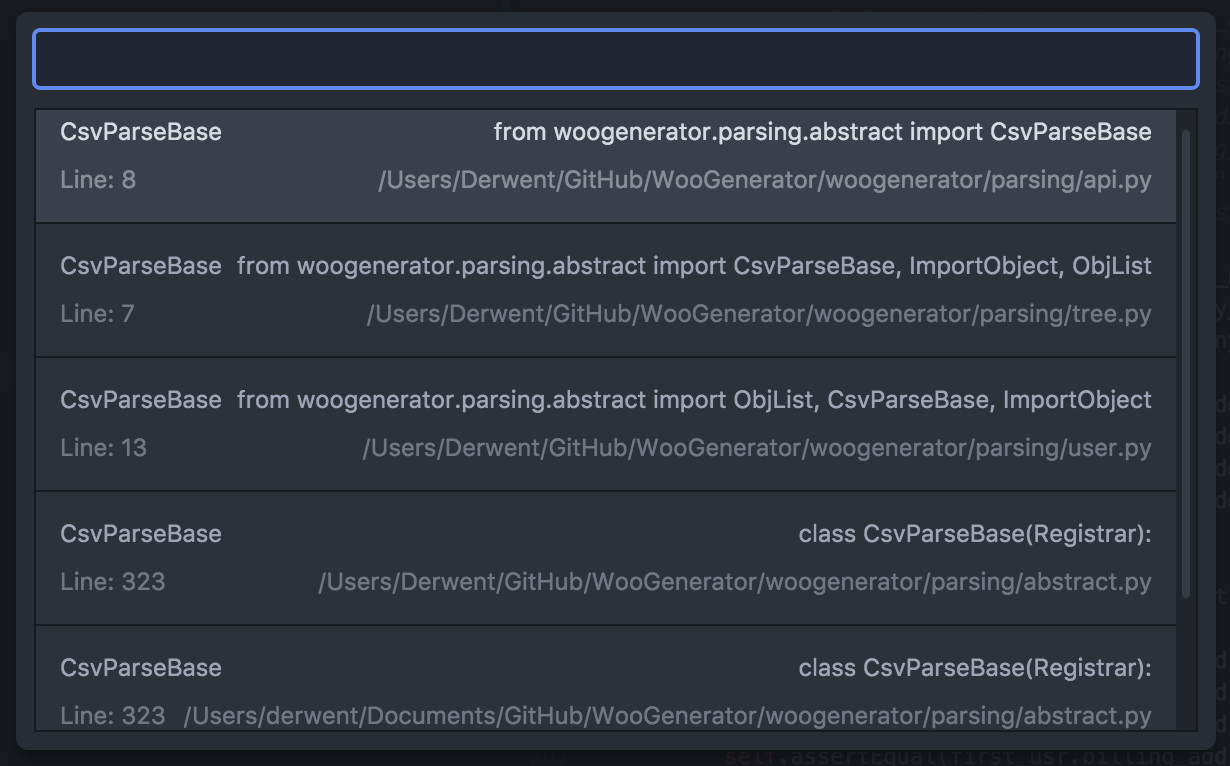This screenshot has height=766, width=1230.
Task: Click the /Users/Derwent/GitHub abstract.py path
Action: click(735, 583)
